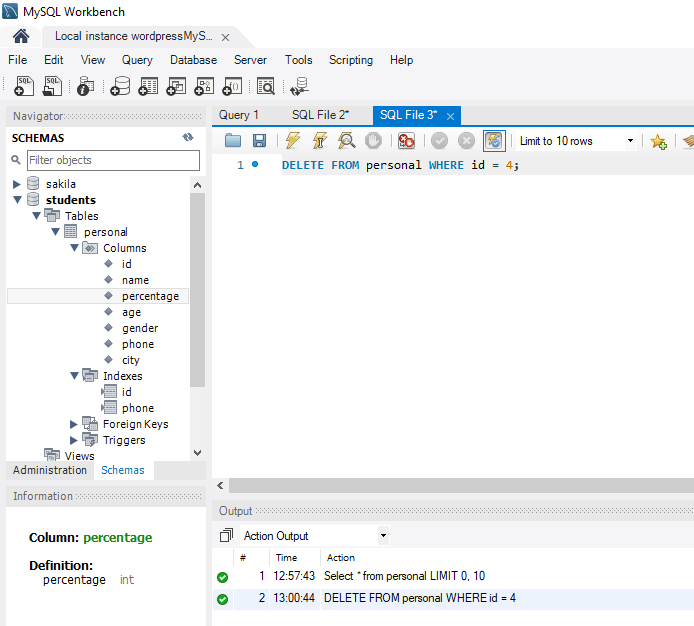Collapse the students schema
Screen dimensions: 694x626
[x=17, y=200]
